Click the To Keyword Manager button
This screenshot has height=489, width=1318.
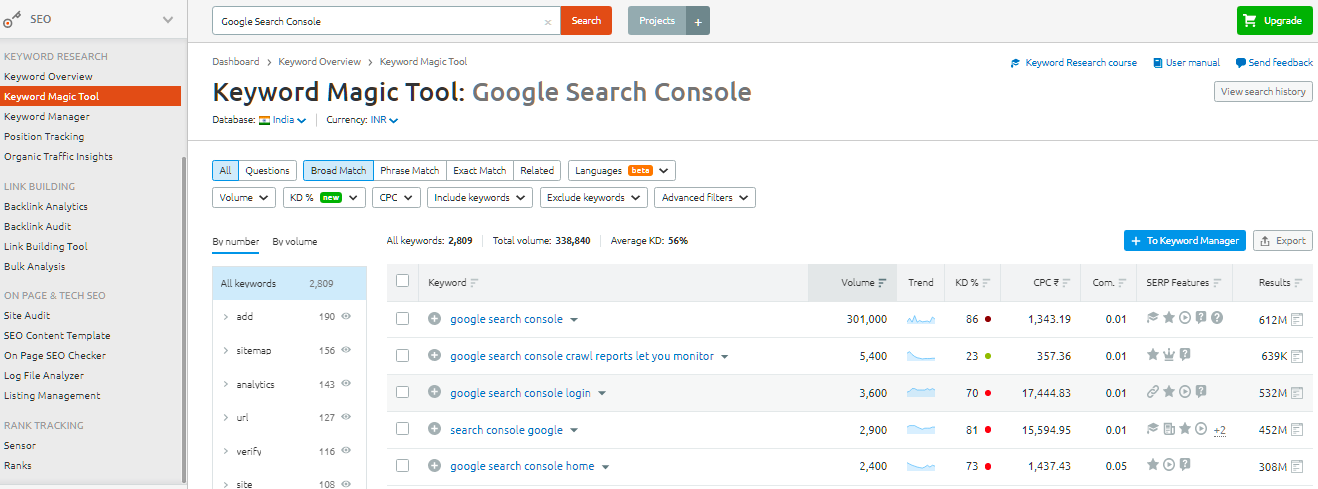[x=1185, y=241]
